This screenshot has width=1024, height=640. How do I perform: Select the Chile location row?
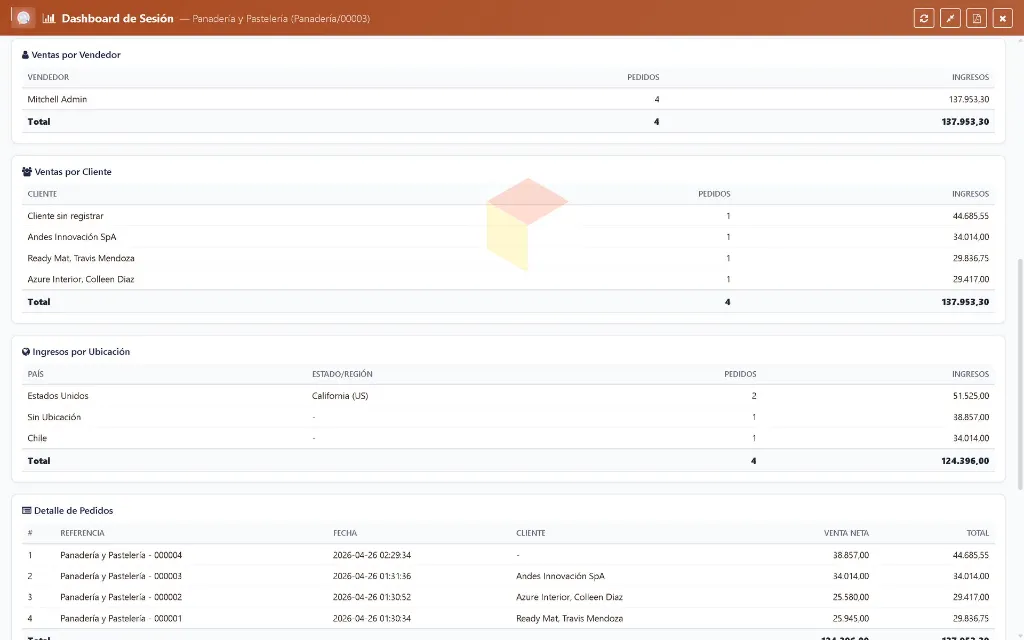click(508, 438)
